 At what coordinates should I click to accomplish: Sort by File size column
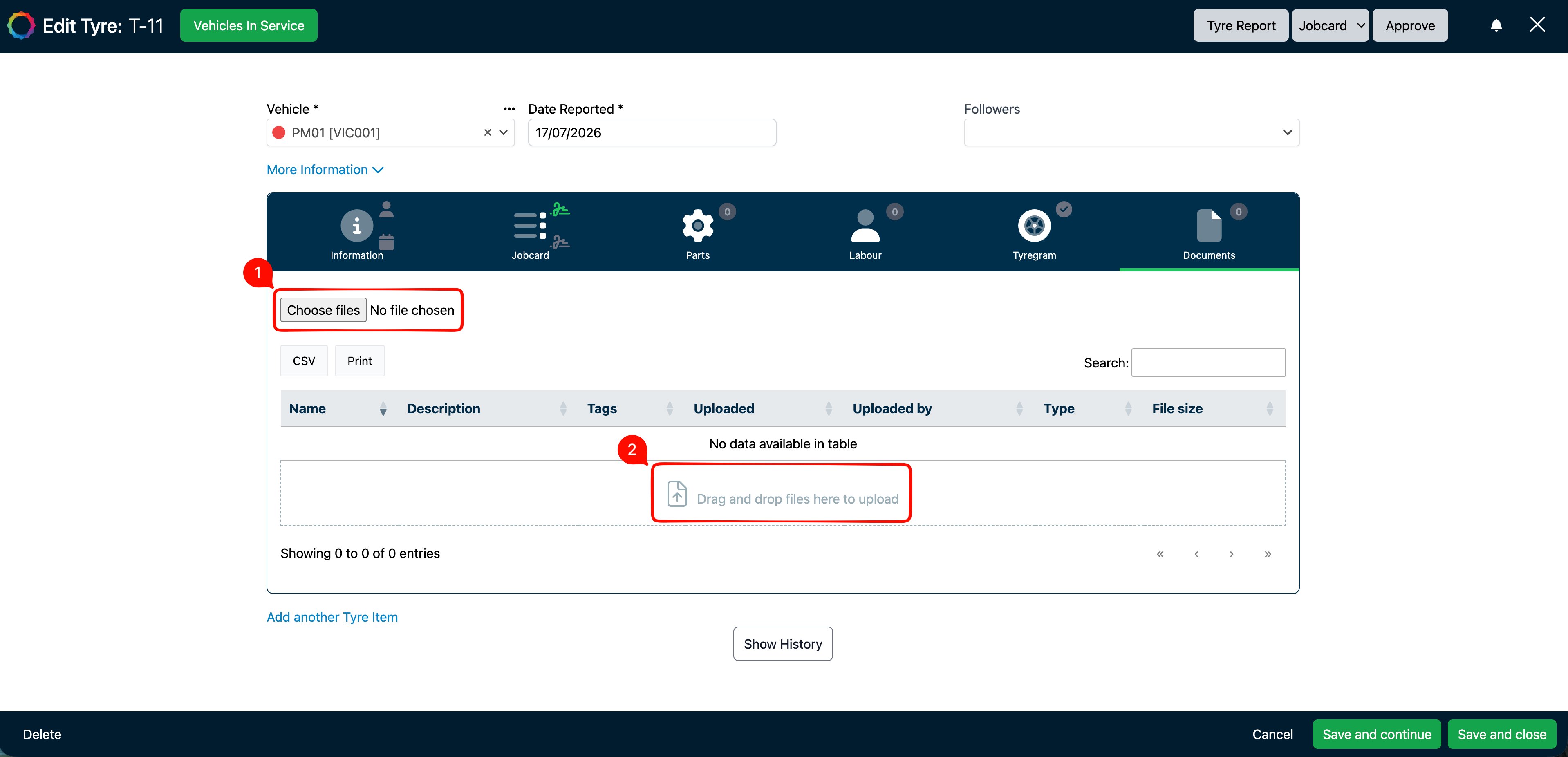1214,409
